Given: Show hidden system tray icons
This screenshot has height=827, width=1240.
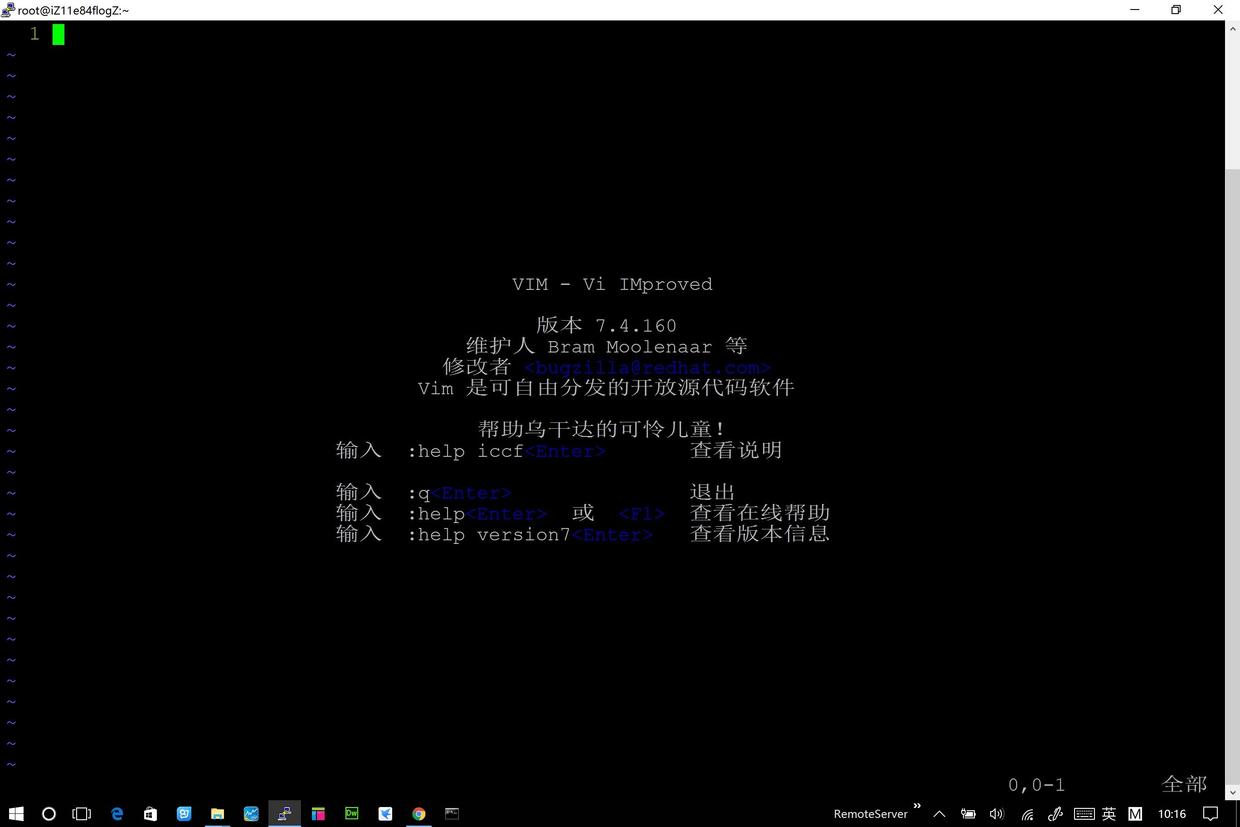Looking at the screenshot, I should [x=939, y=814].
